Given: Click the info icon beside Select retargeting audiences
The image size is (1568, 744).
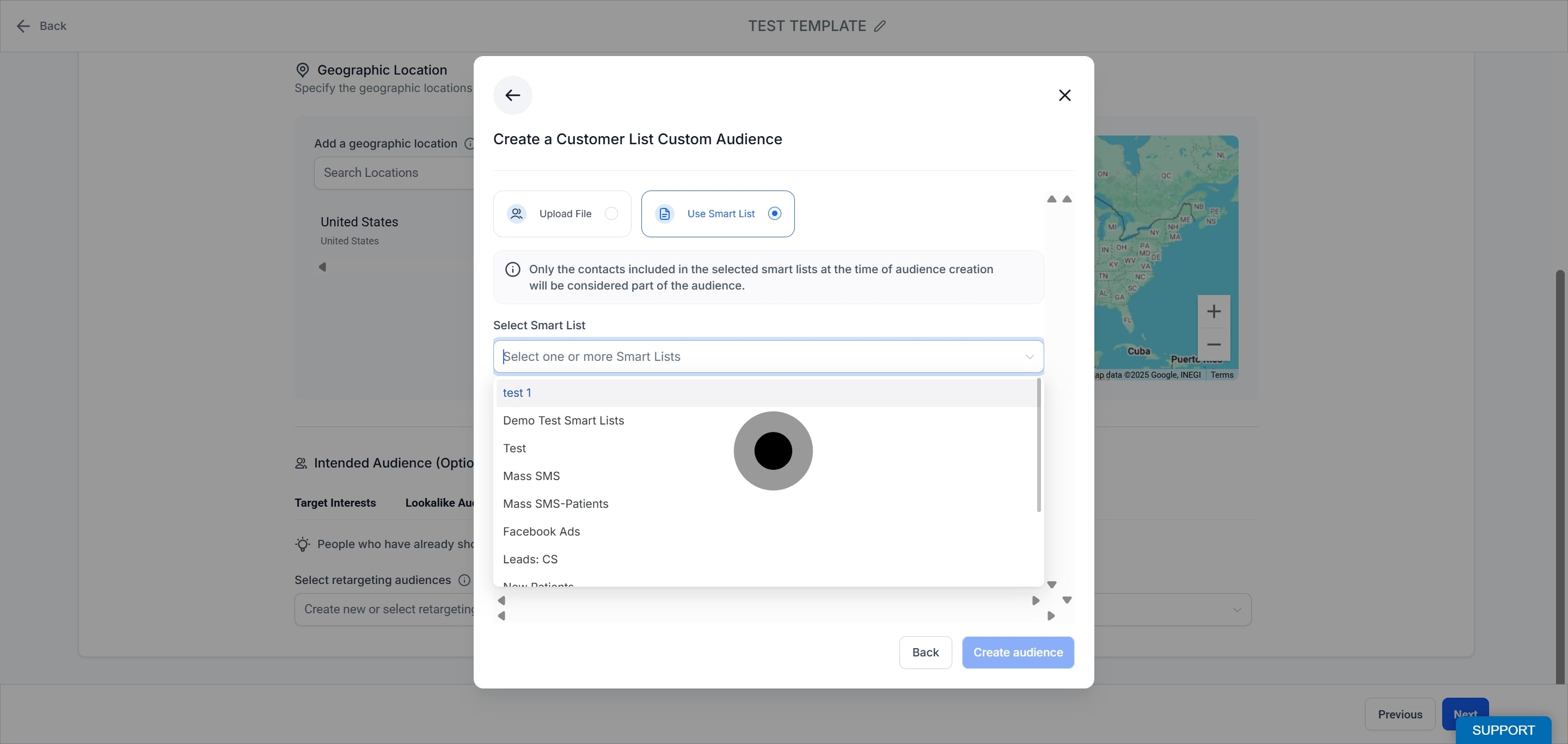Looking at the screenshot, I should coord(464,580).
